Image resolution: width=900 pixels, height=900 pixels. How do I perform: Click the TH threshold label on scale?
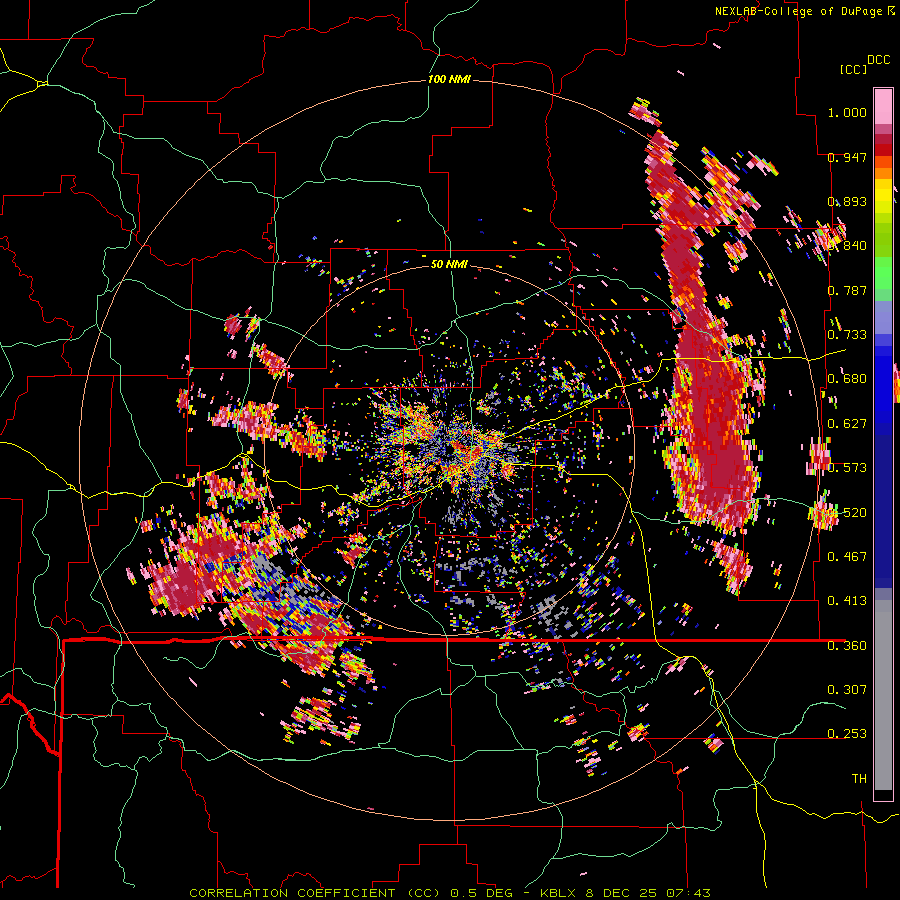click(x=859, y=779)
